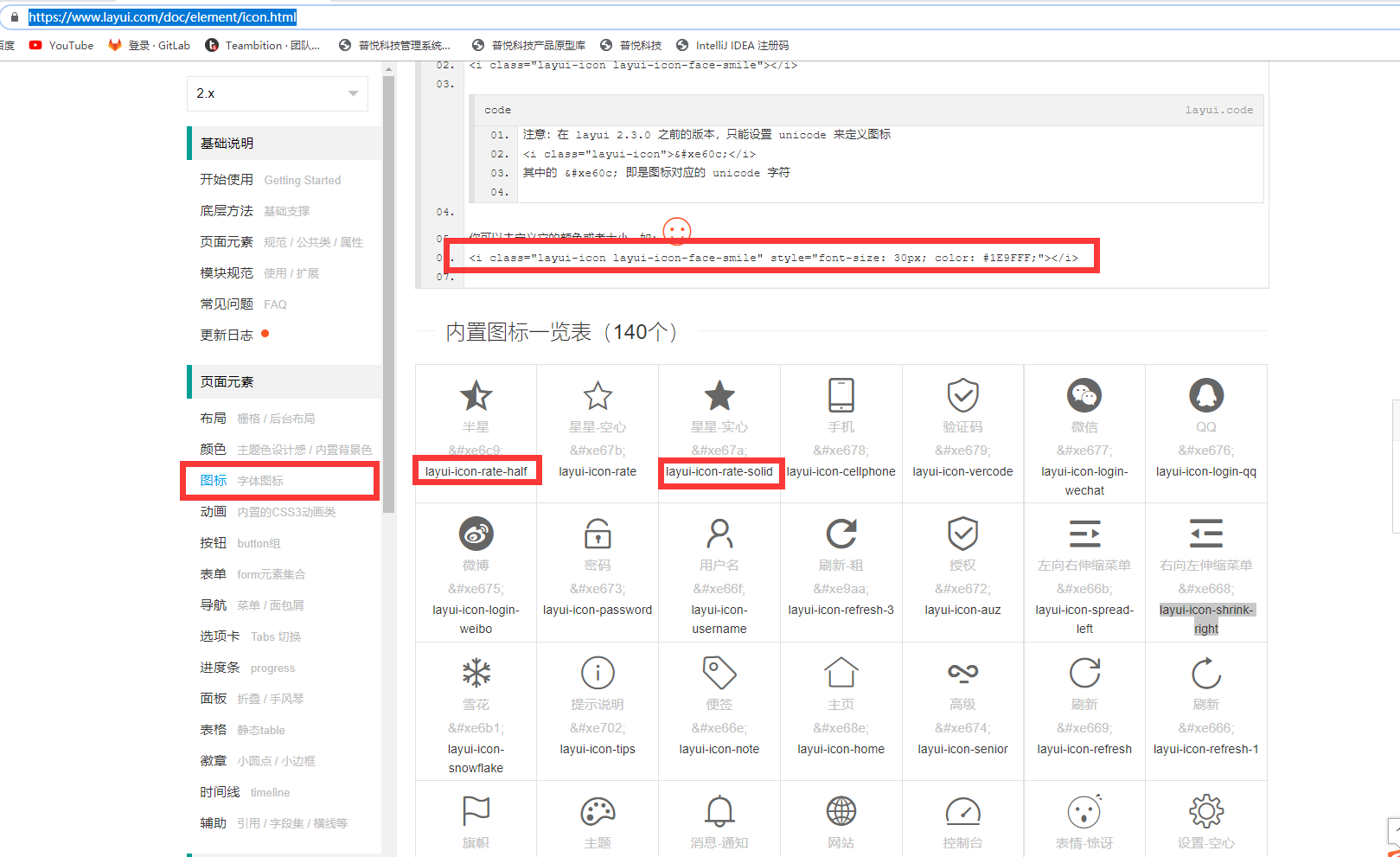This screenshot has height=857, width=1400.
Task: Switch to the 动画 sidebar item
Action: click(214, 511)
